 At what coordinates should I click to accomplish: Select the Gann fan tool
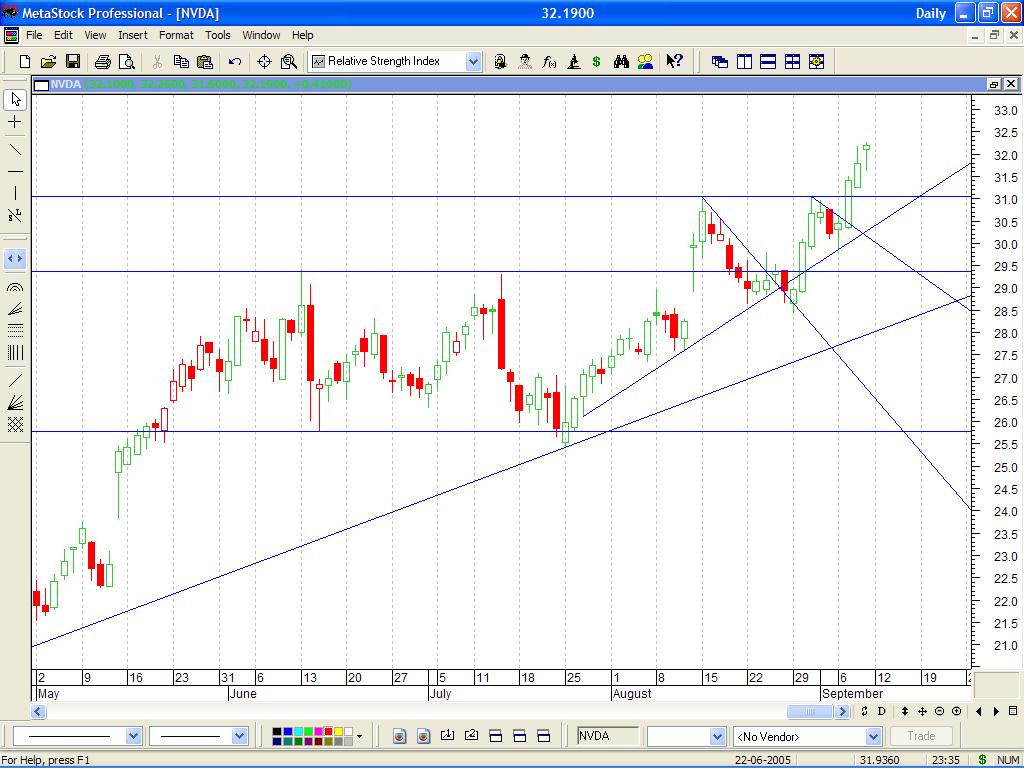click(16, 402)
